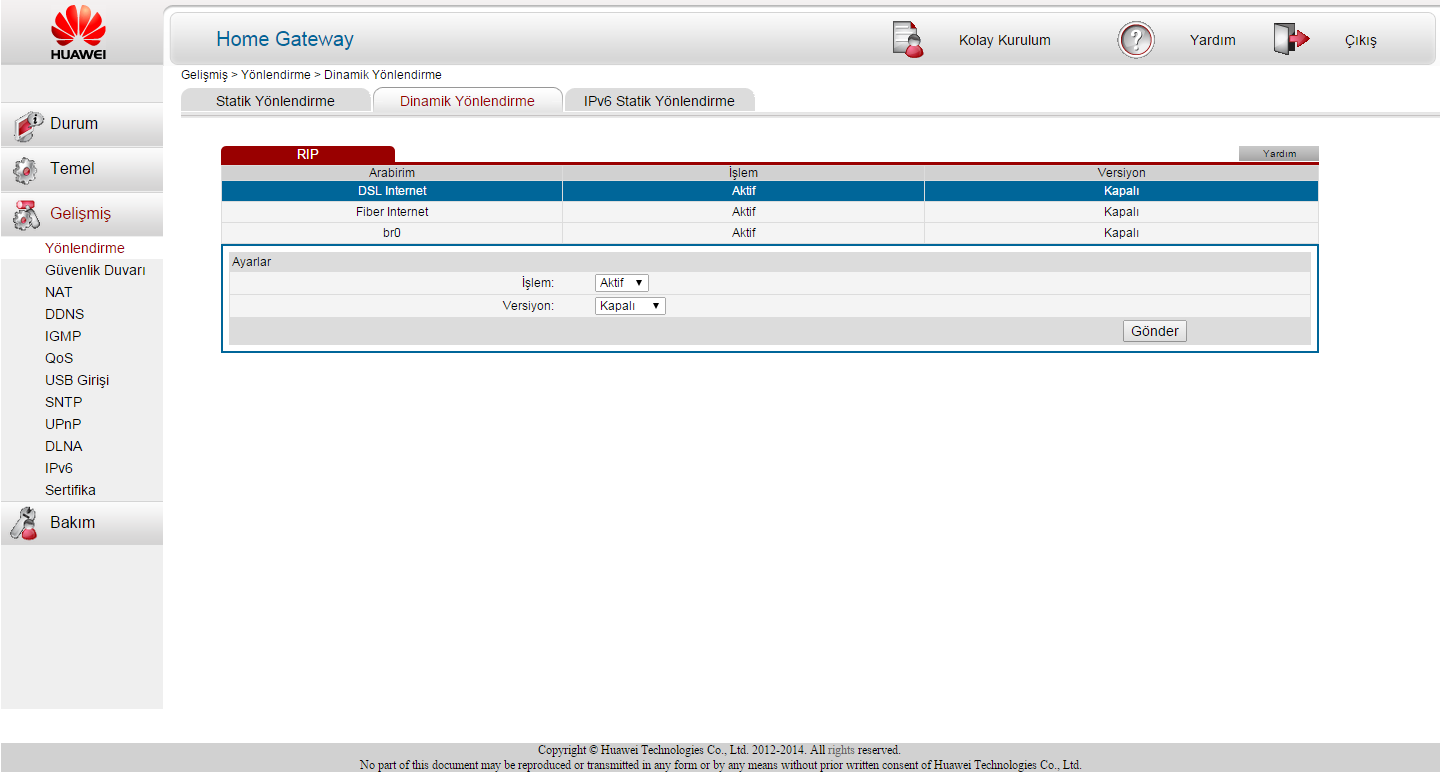This screenshot has width=1442, height=772.
Task: Click the Versiyon column header
Action: (1121, 173)
